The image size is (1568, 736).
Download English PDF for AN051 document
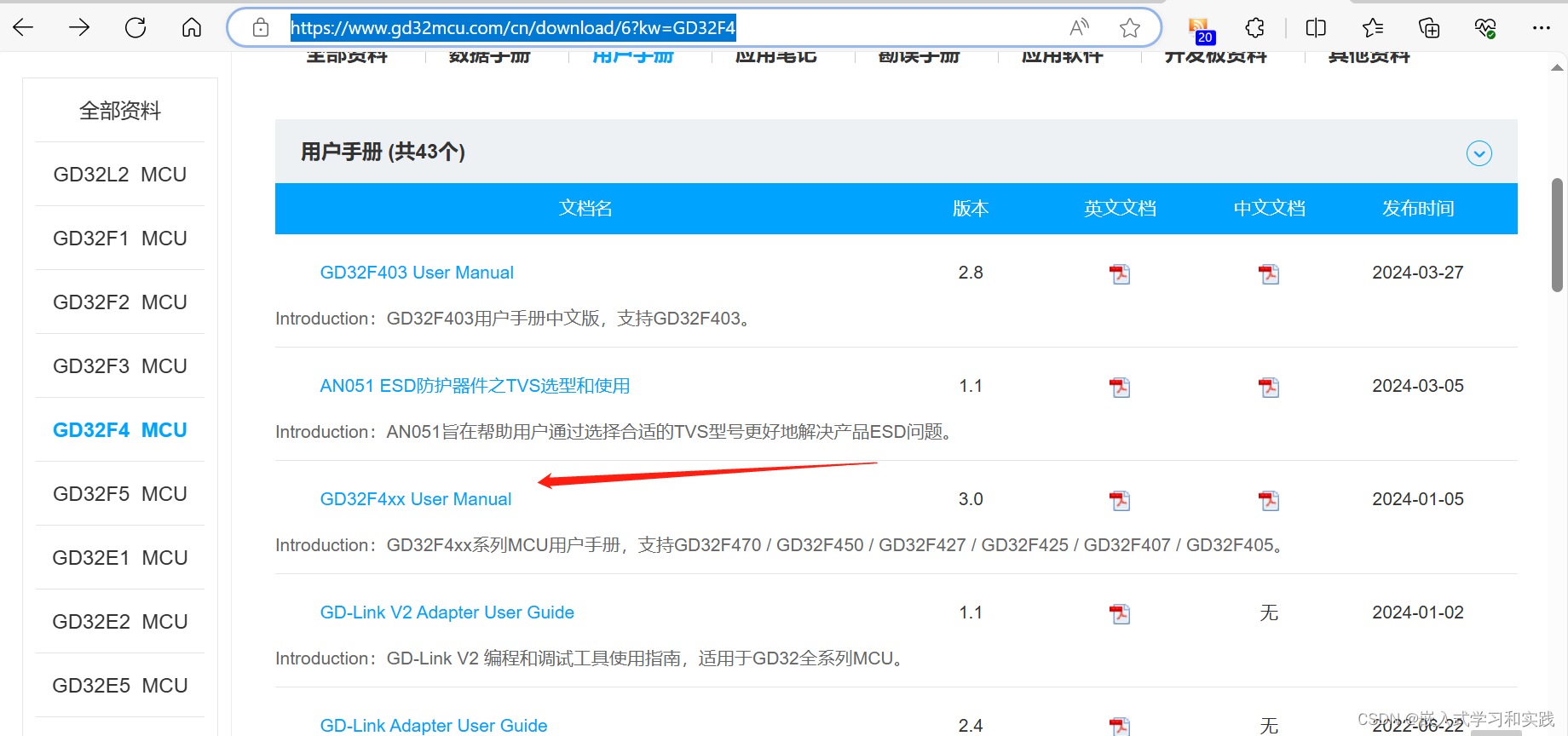pyautogui.click(x=1120, y=387)
